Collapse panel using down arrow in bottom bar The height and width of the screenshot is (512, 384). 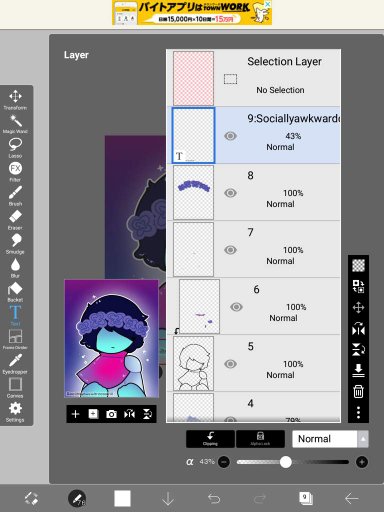pos(168,499)
